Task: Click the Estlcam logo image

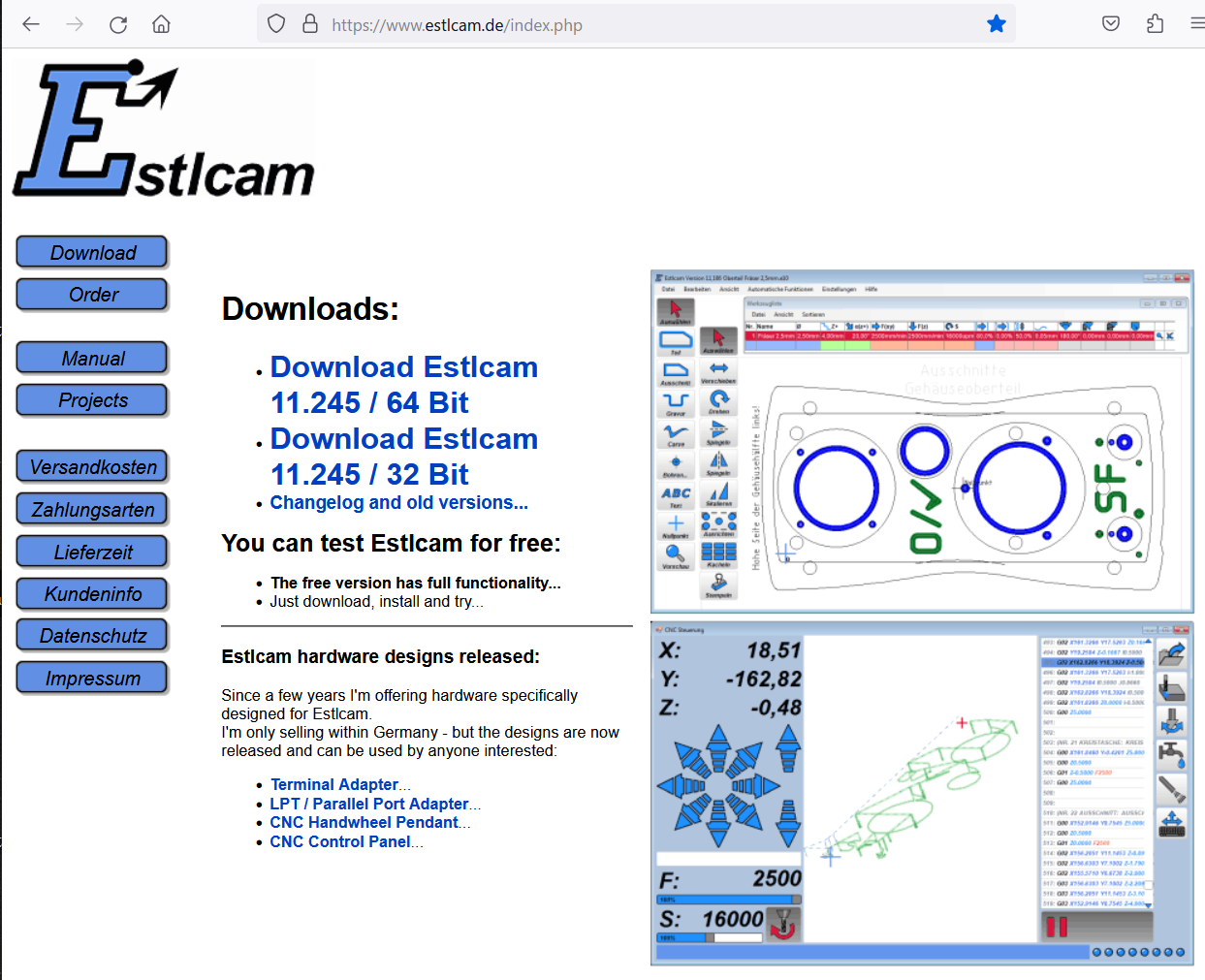Action: [163, 128]
